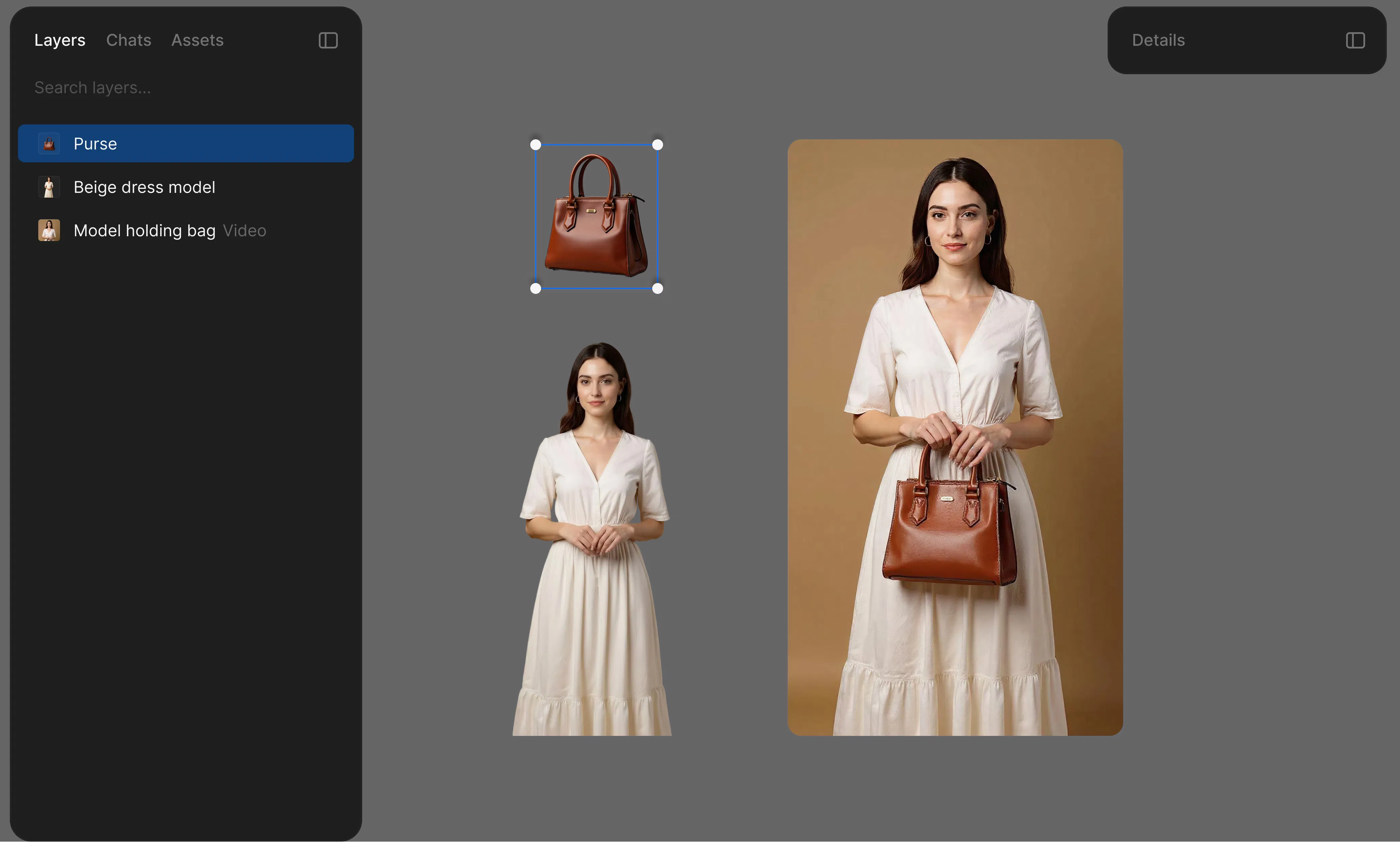Image resolution: width=1400 pixels, height=843 pixels.
Task: Open the Assets tab
Action: tap(198, 40)
